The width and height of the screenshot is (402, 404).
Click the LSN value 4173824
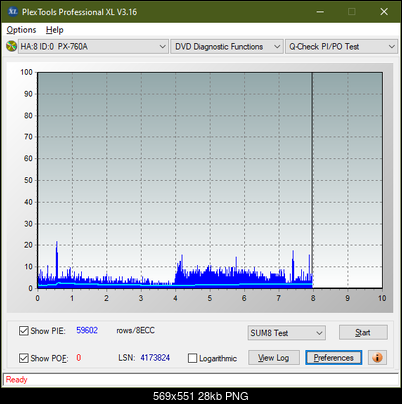[155, 358]
